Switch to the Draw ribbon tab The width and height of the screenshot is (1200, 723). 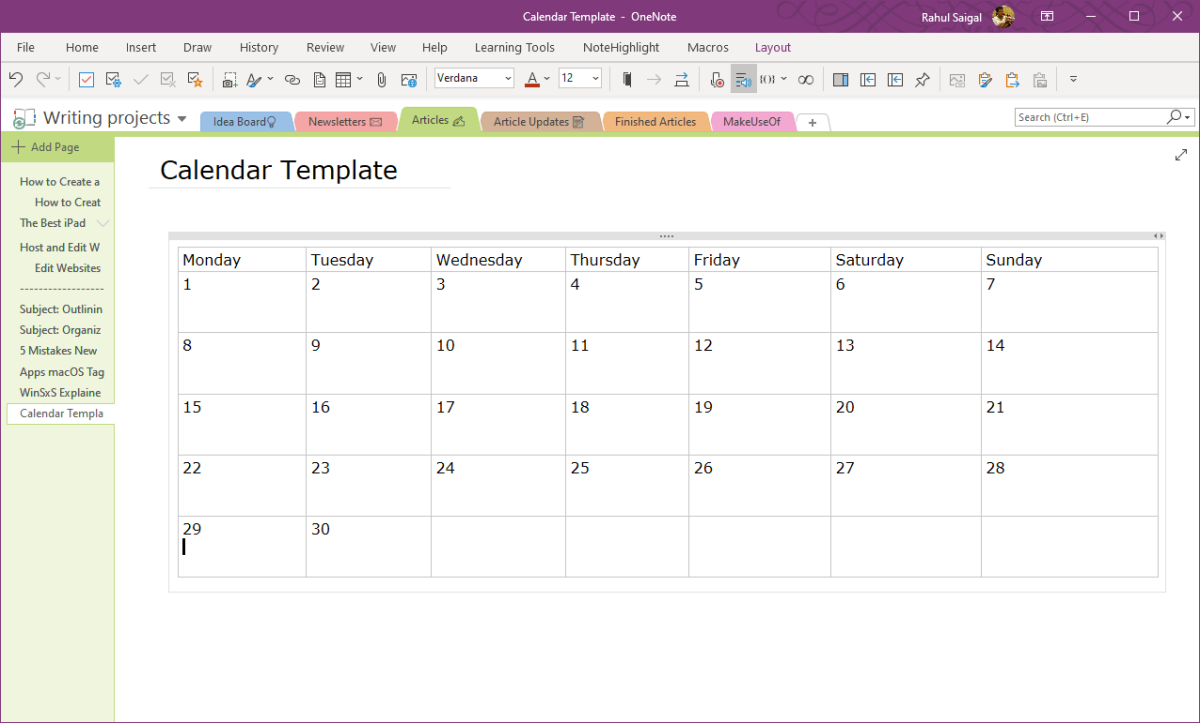pyautogui.click(x=197, y=47)
